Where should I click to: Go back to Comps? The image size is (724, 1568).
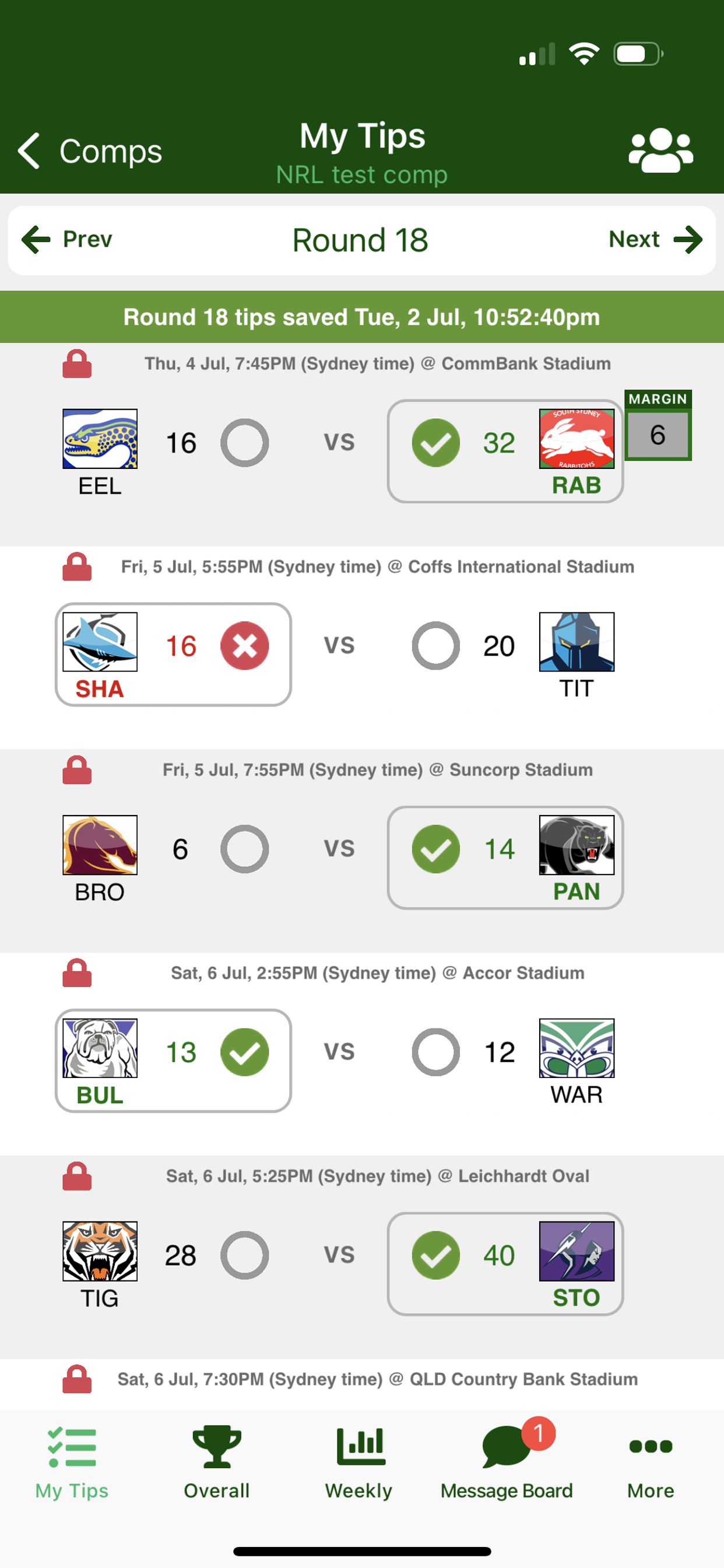tap(90, 150)
